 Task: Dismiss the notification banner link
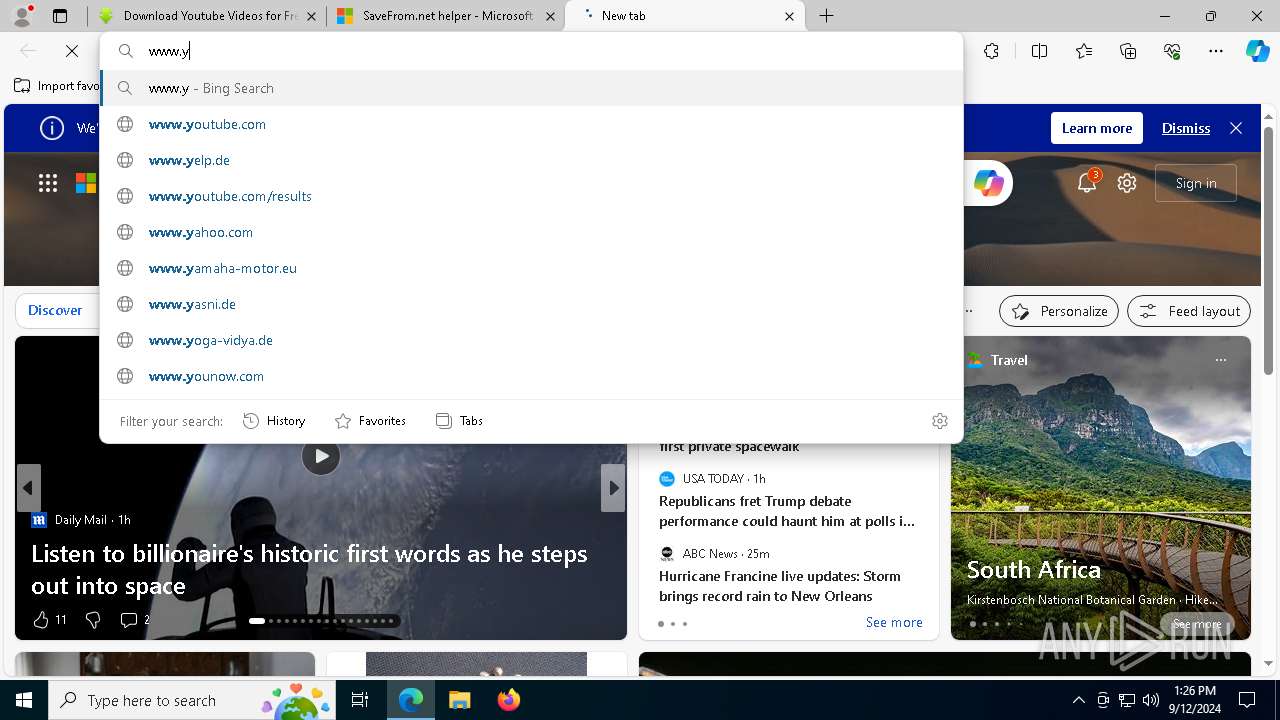pyautogui.click(x=1185, y=128)
